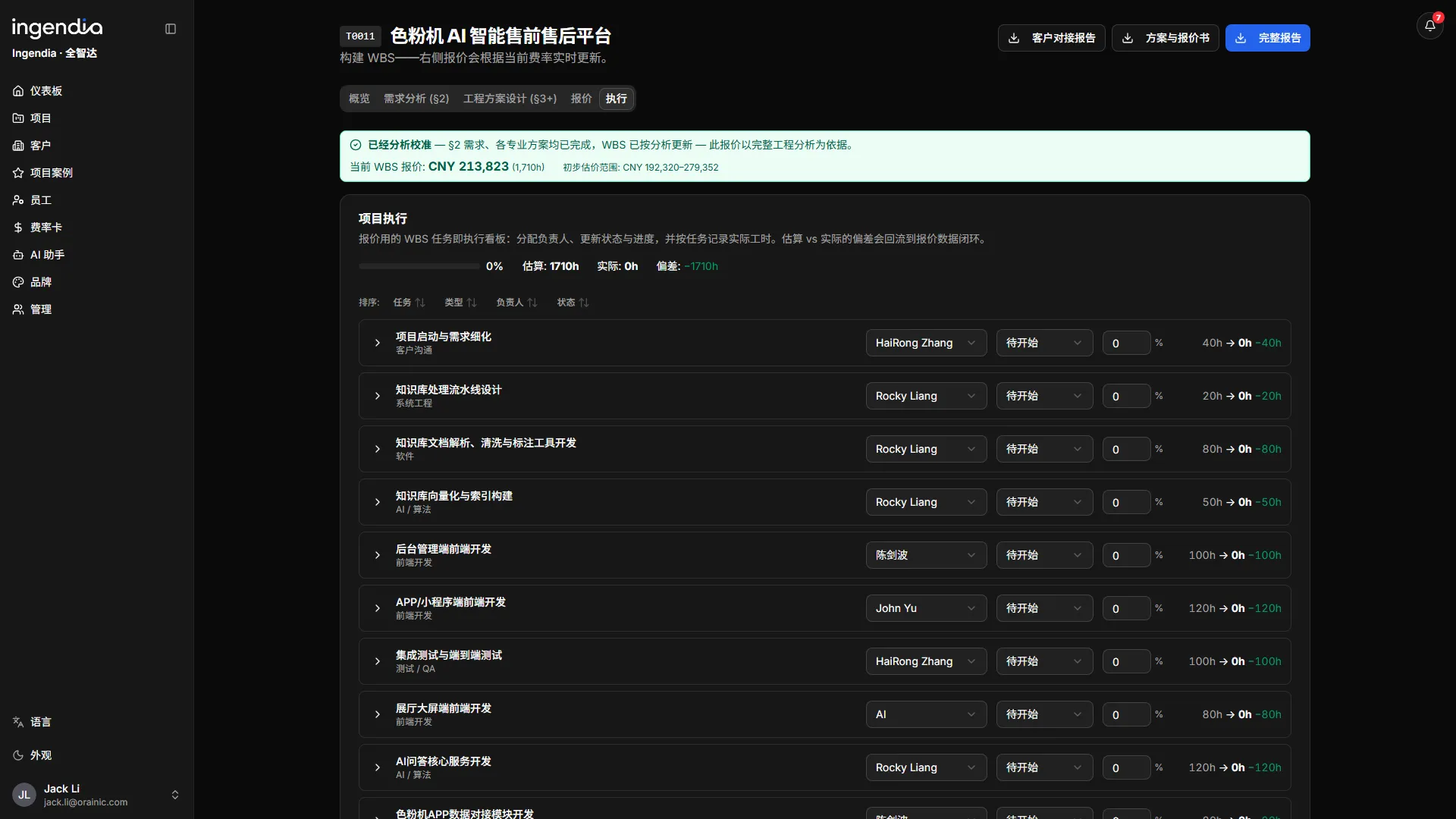The width and height of the screenshot is (1456, 819).
Task: Toggle 外观 appearance theme
Action: coord(96,755)
